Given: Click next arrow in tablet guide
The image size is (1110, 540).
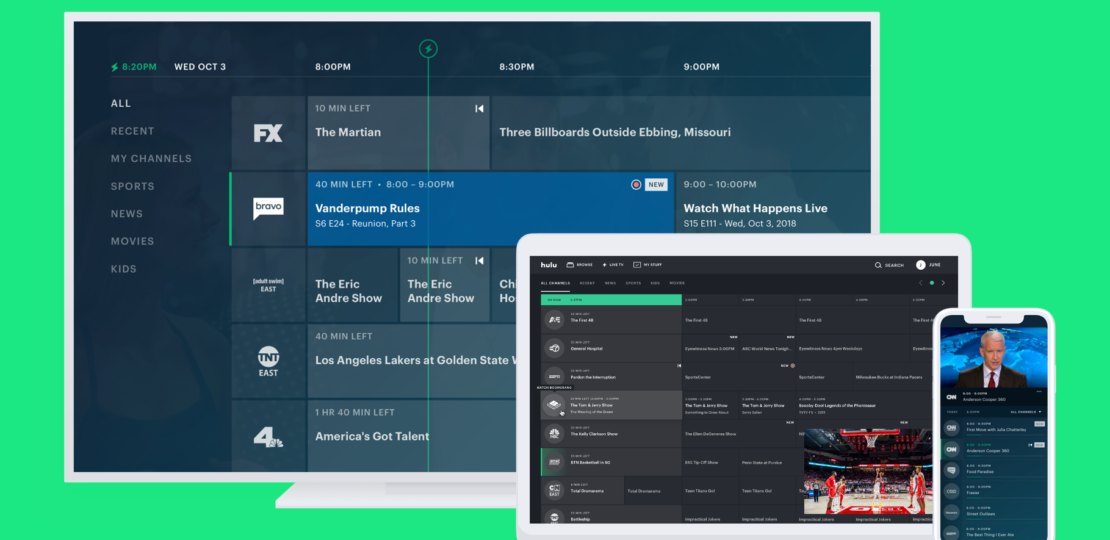Looking at the screenshot, I should [942, 283].
